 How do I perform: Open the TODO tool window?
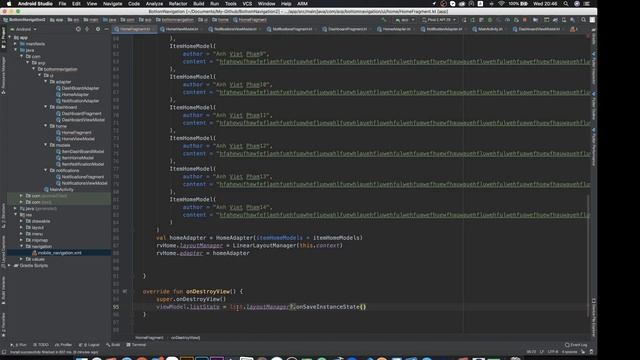[x=41, y=345]
